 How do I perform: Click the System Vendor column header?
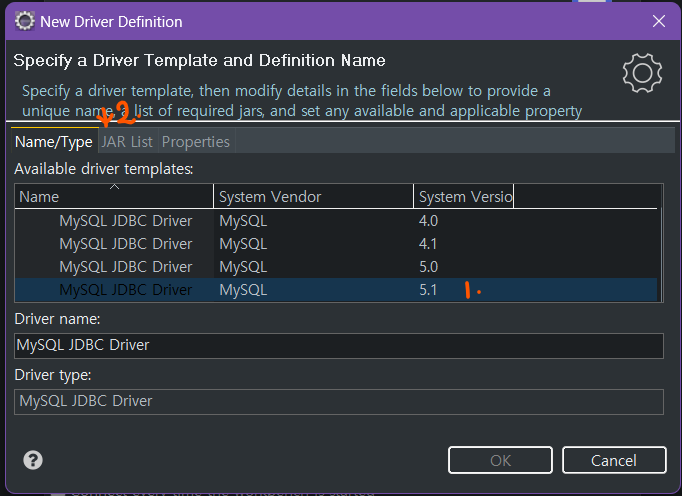coord(314,197)
